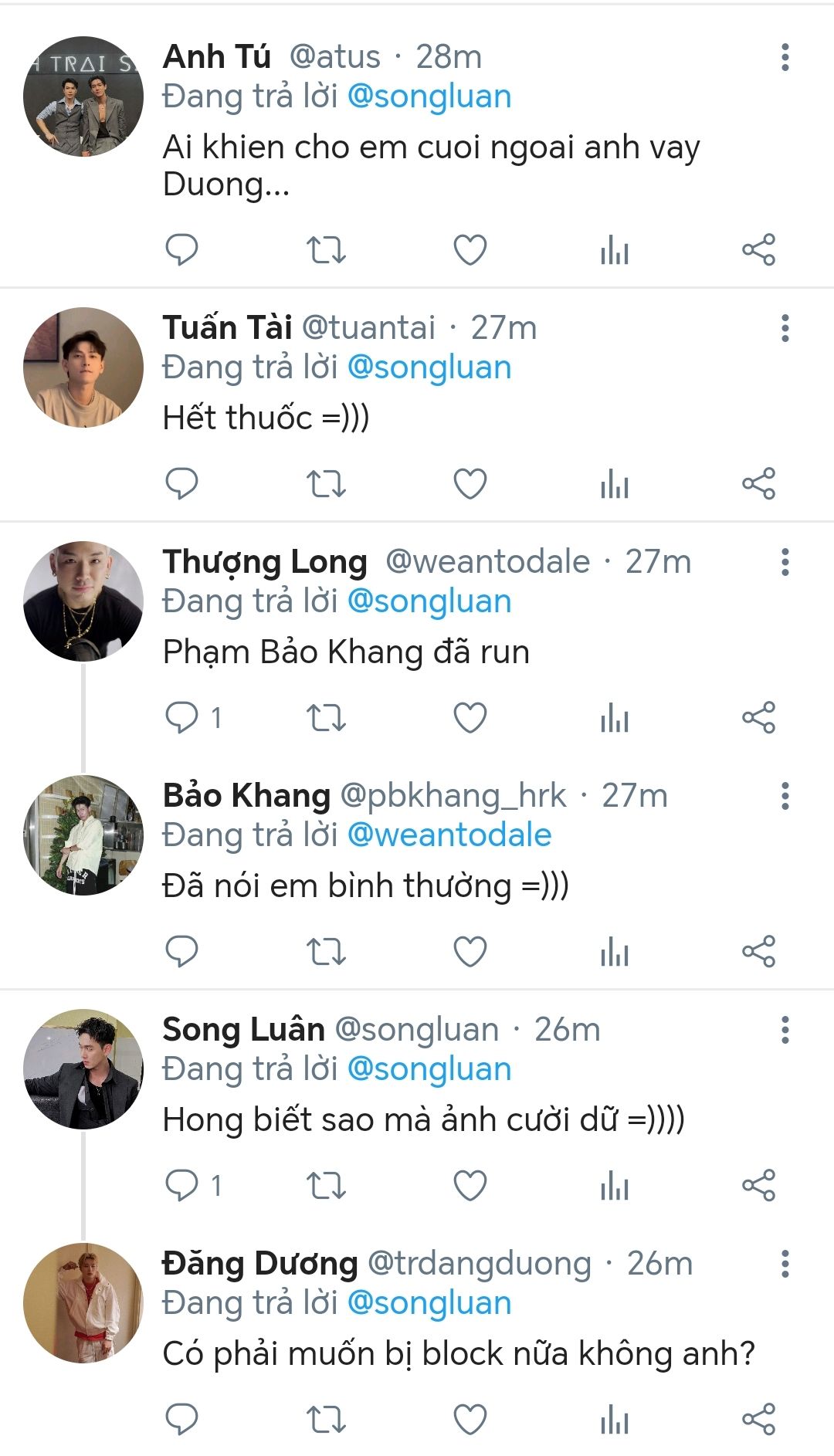This screenshot has height=1456, width=834.
Task: Open @songluan mention in Anh Tú's reply
Action: point(429,97)
